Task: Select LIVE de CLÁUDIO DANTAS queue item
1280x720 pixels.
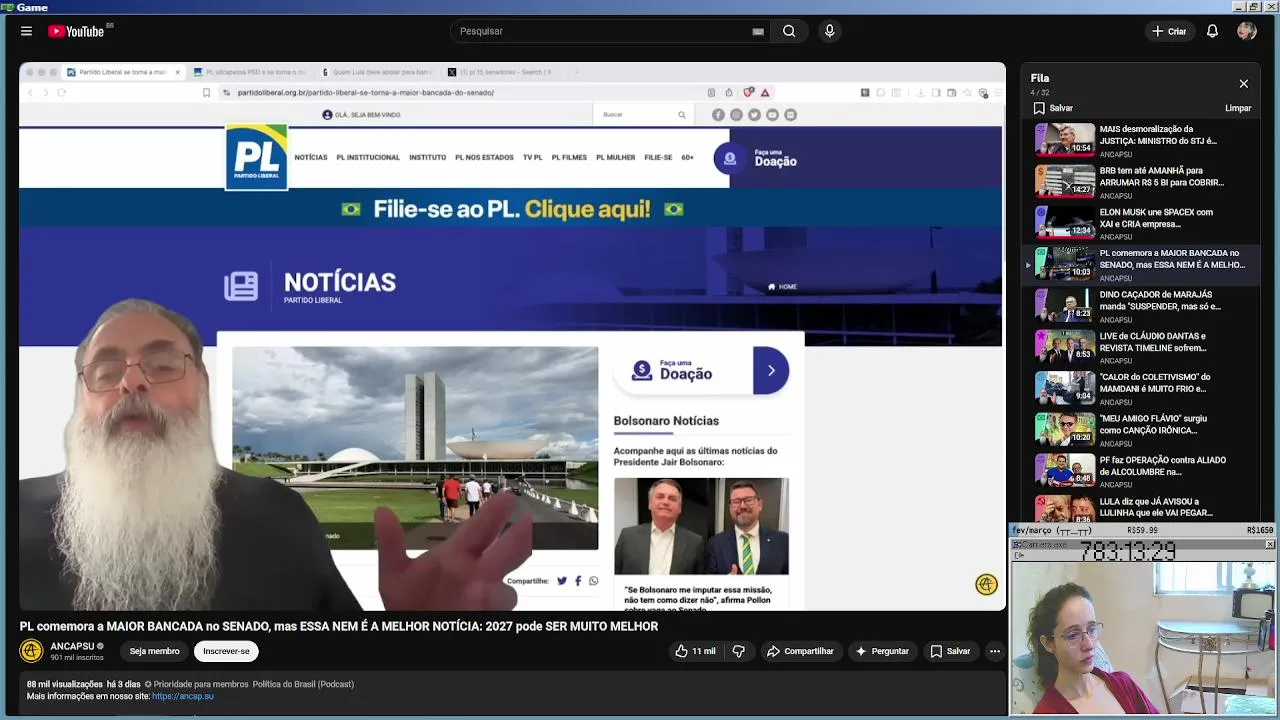Action: coord(1141,347)
